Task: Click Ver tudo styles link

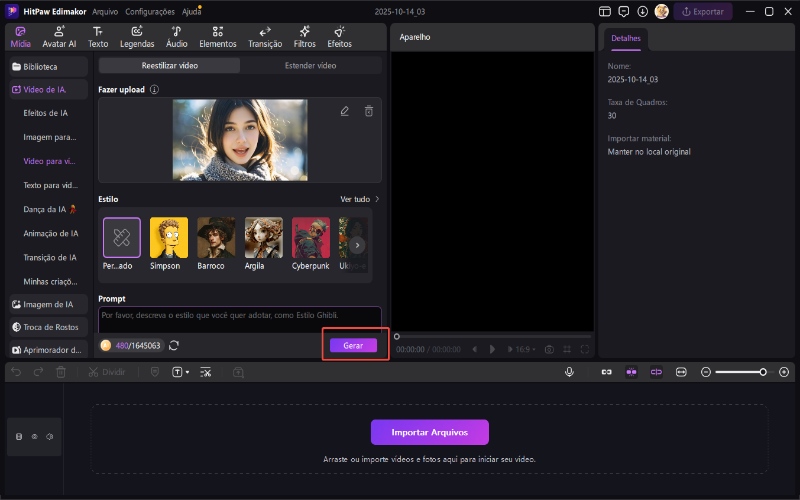Action: [360, 199]
